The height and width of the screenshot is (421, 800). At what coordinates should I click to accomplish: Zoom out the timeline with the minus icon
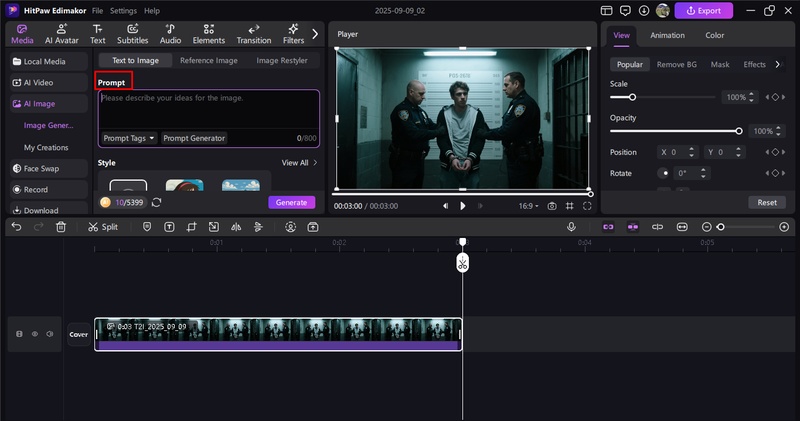tap(707, 227)
